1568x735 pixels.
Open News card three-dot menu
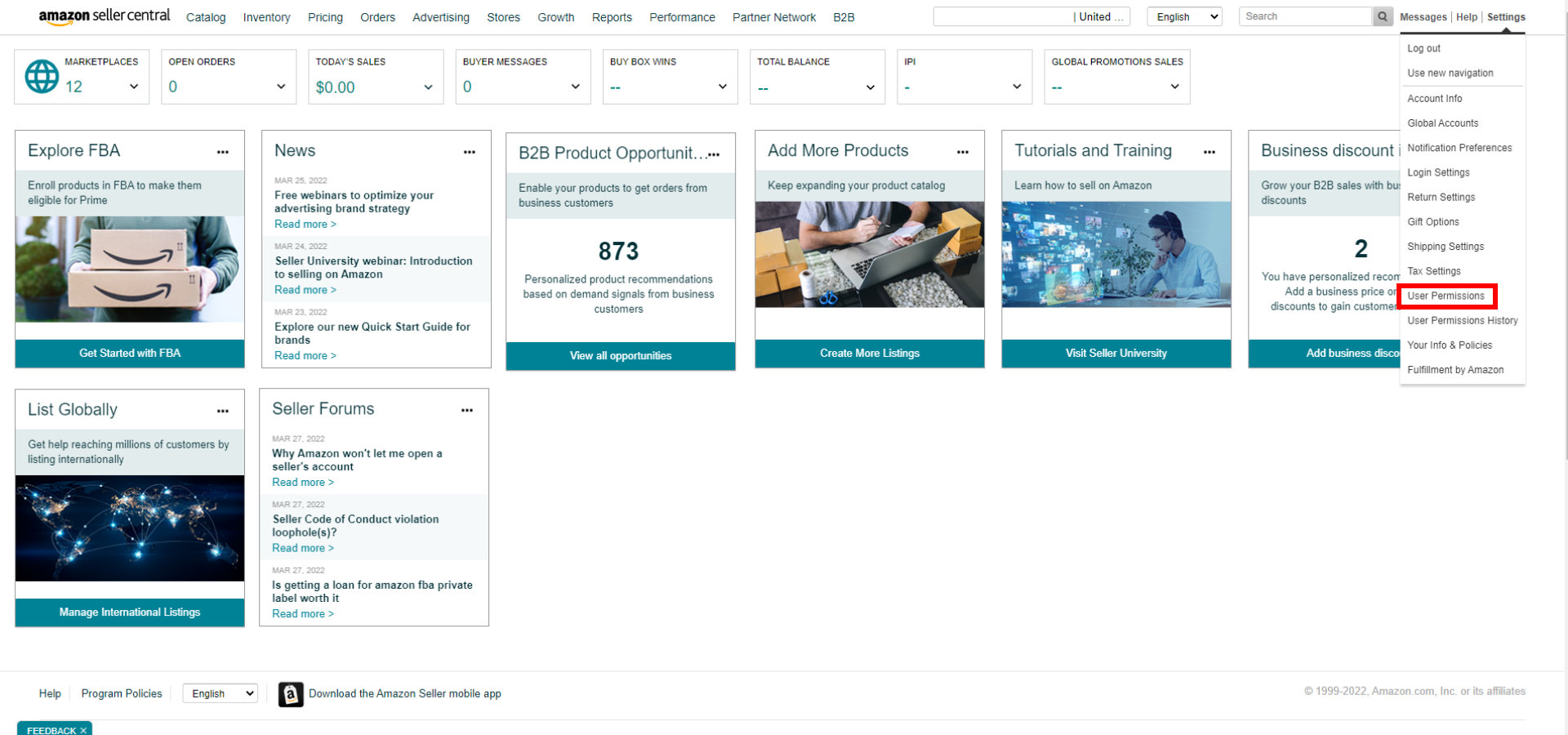(x=470, y=152)
